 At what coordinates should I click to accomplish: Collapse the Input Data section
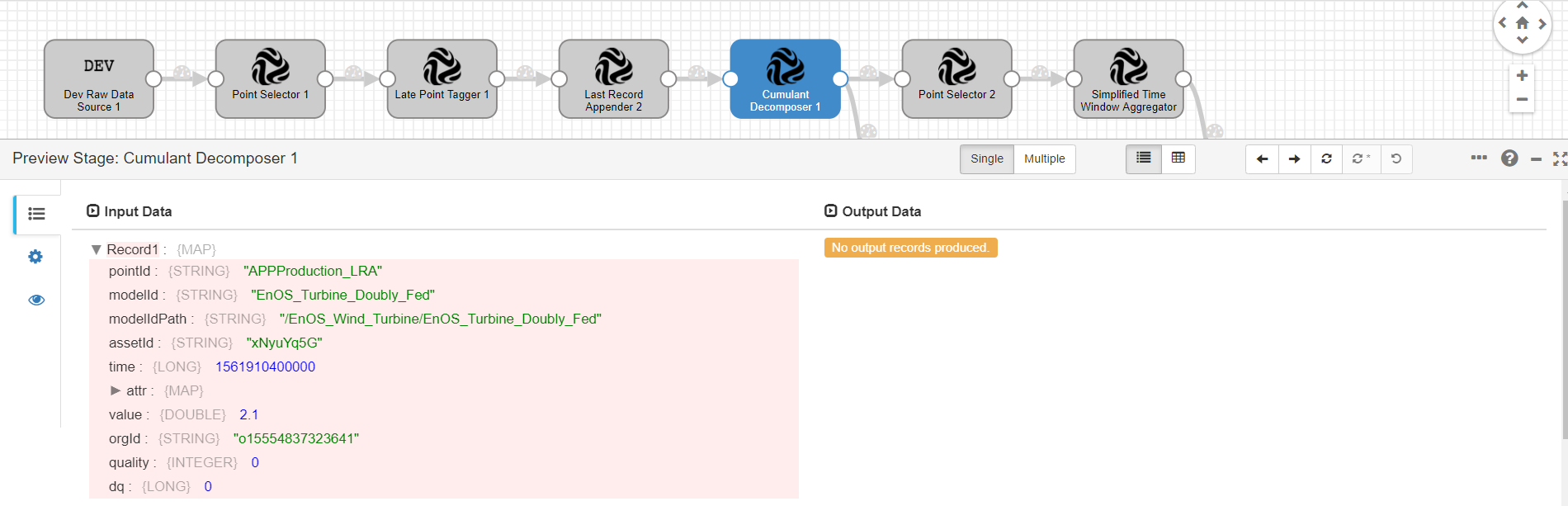pos(93,211)
